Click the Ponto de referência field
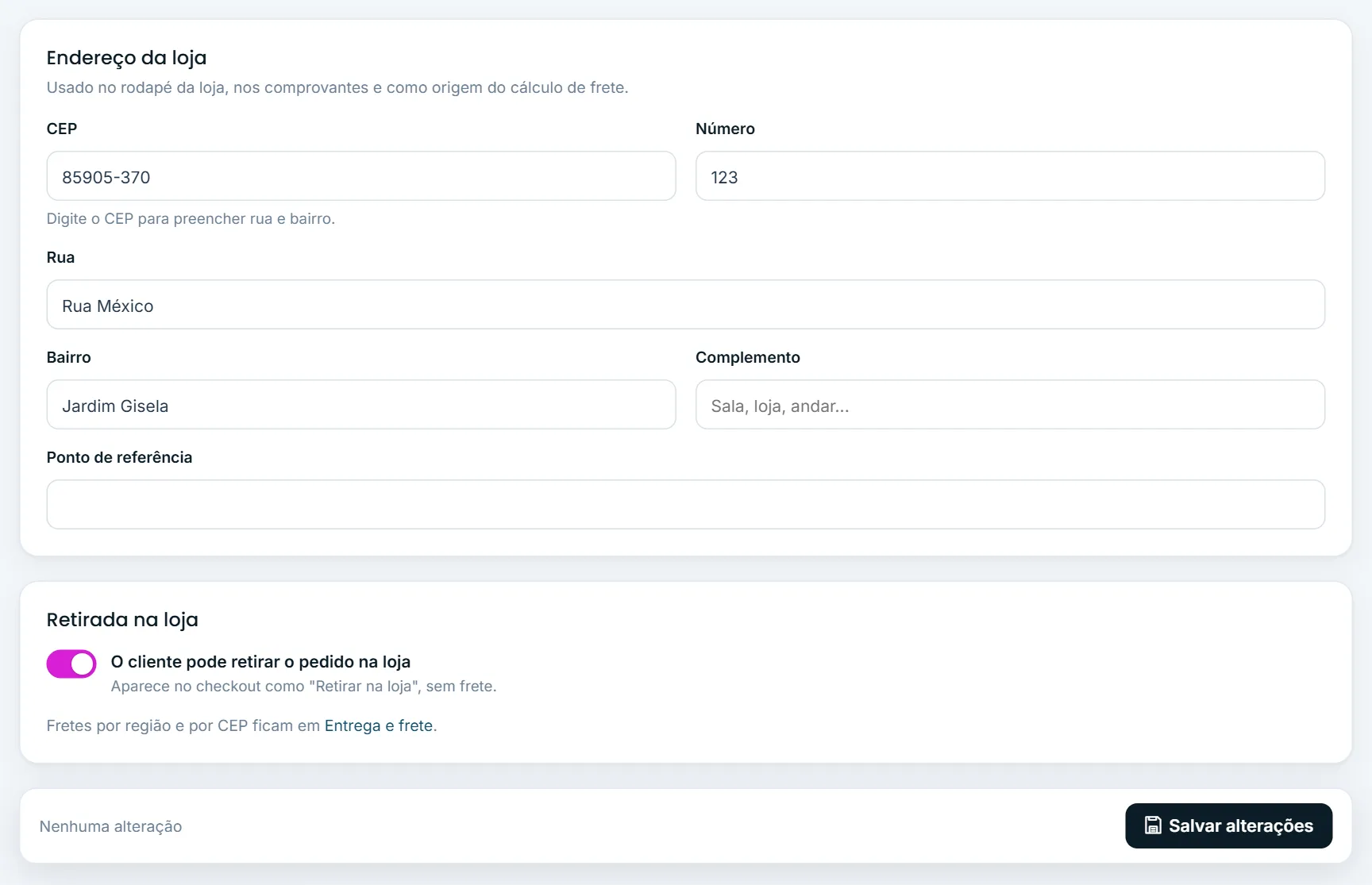Viewport: 1372px width, 885px height. coord(686,505)
